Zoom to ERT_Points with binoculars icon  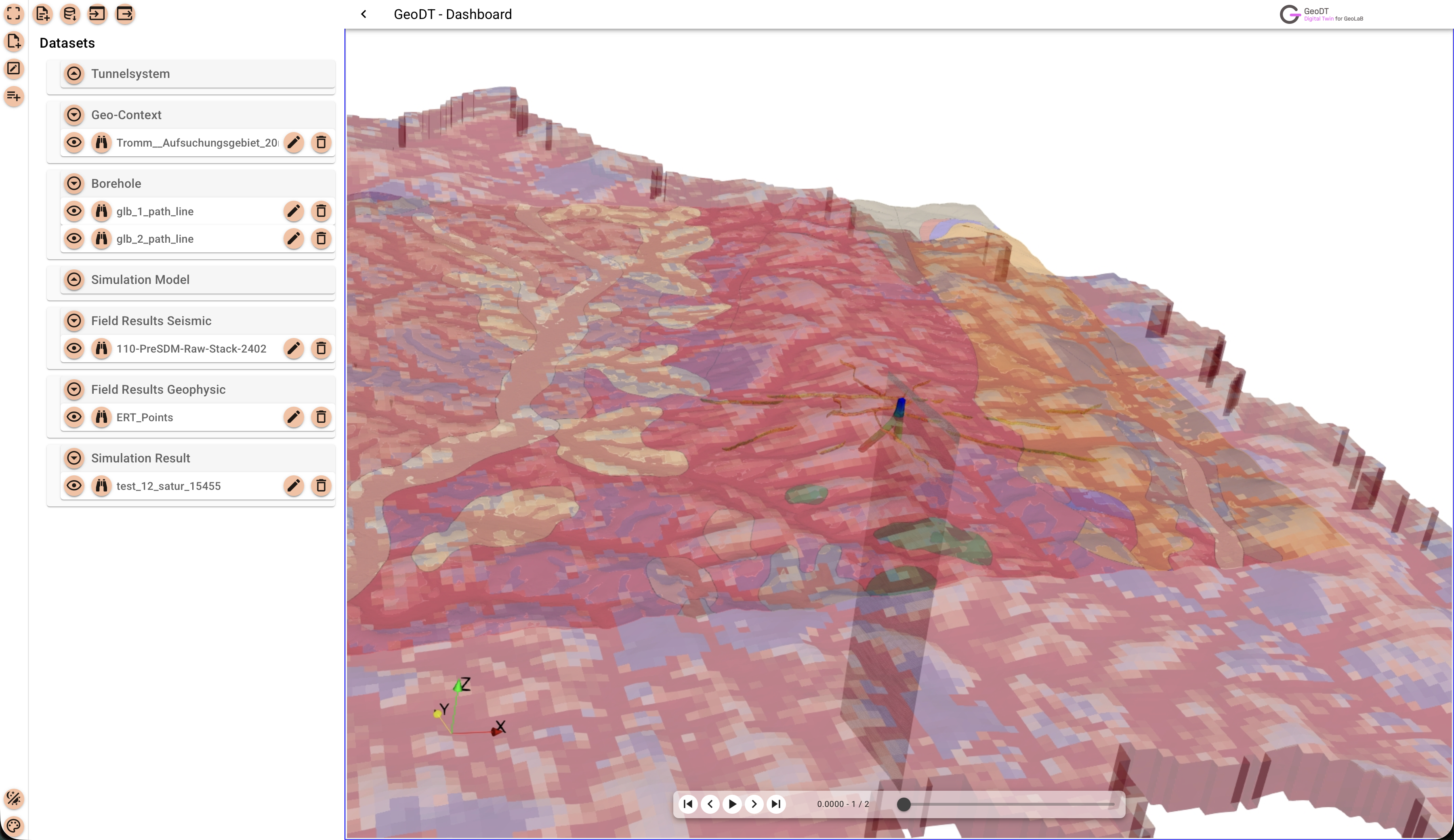coord(101,417)
